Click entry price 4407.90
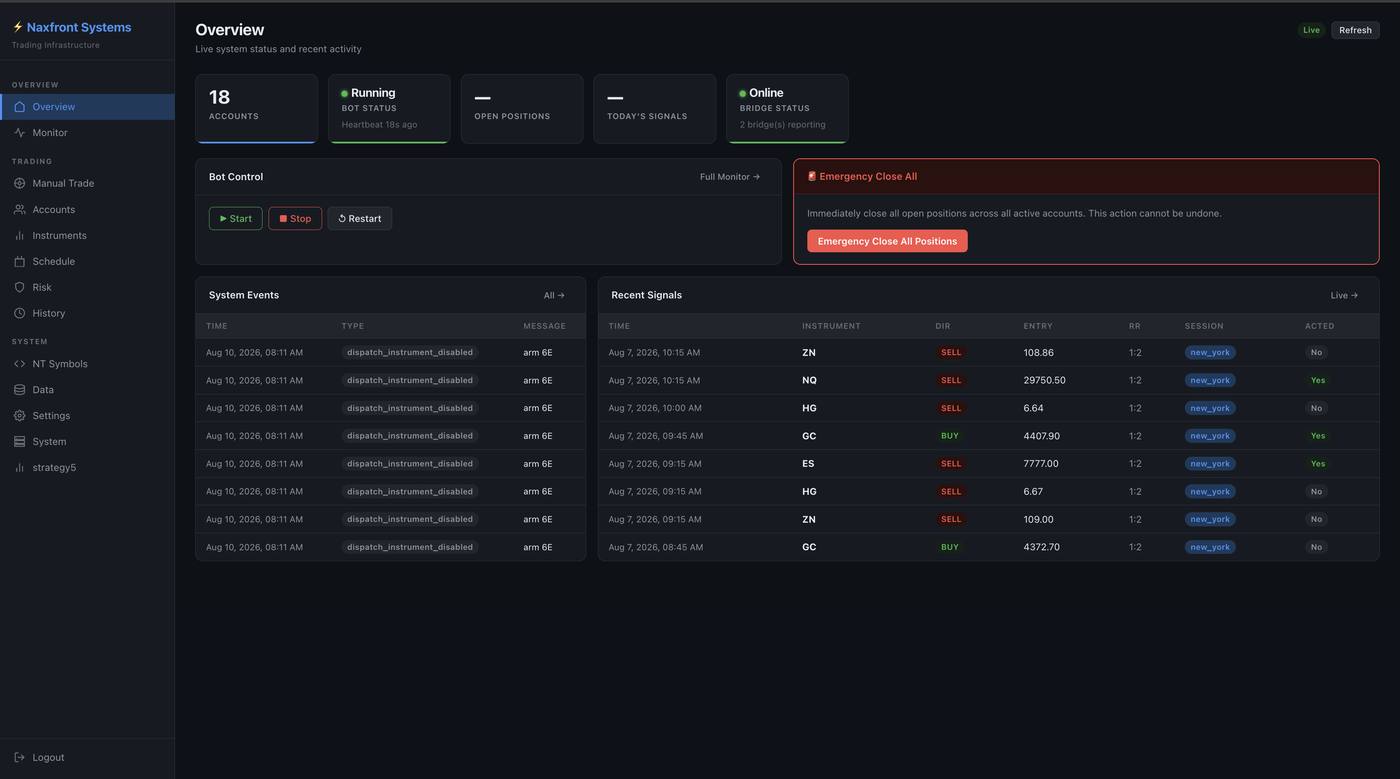The width and height of the screenshot is (1400, 779). [x=1041, y=436]
